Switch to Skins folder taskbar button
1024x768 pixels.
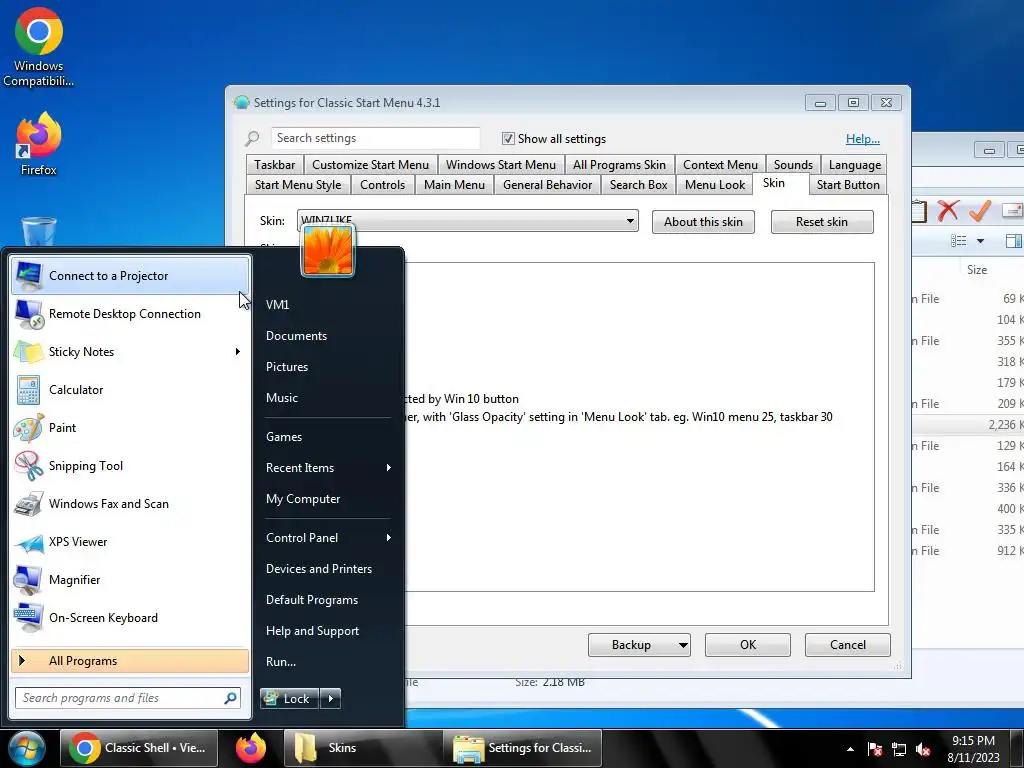tap(362, 748)
